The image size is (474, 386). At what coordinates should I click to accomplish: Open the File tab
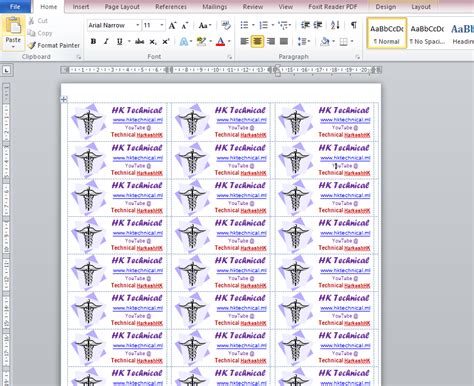point(15,6)
